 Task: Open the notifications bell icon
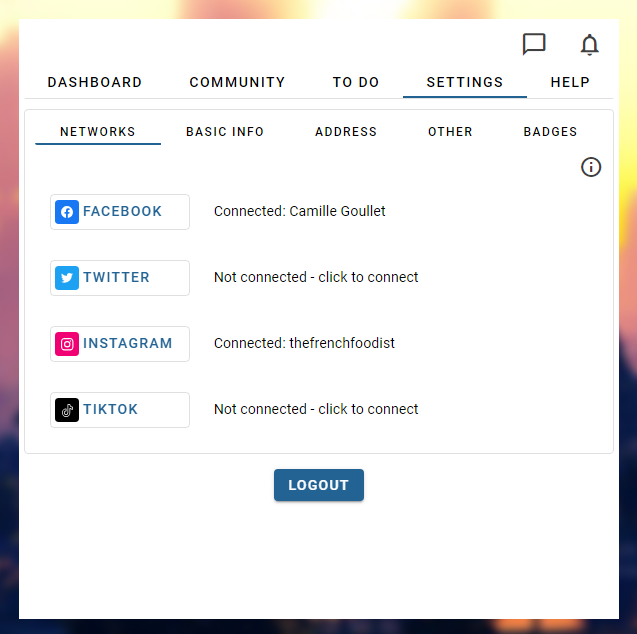[589, 45]
